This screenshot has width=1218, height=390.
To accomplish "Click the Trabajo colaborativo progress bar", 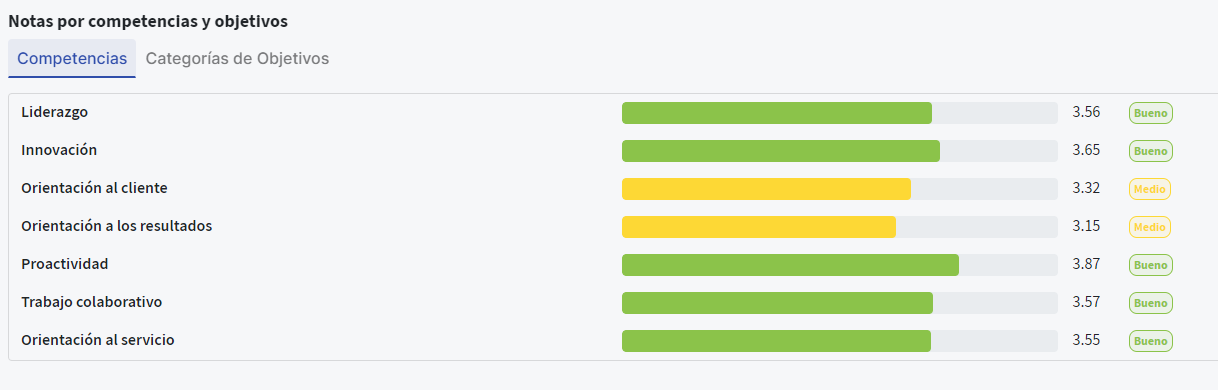I will (x=839, y=303).
